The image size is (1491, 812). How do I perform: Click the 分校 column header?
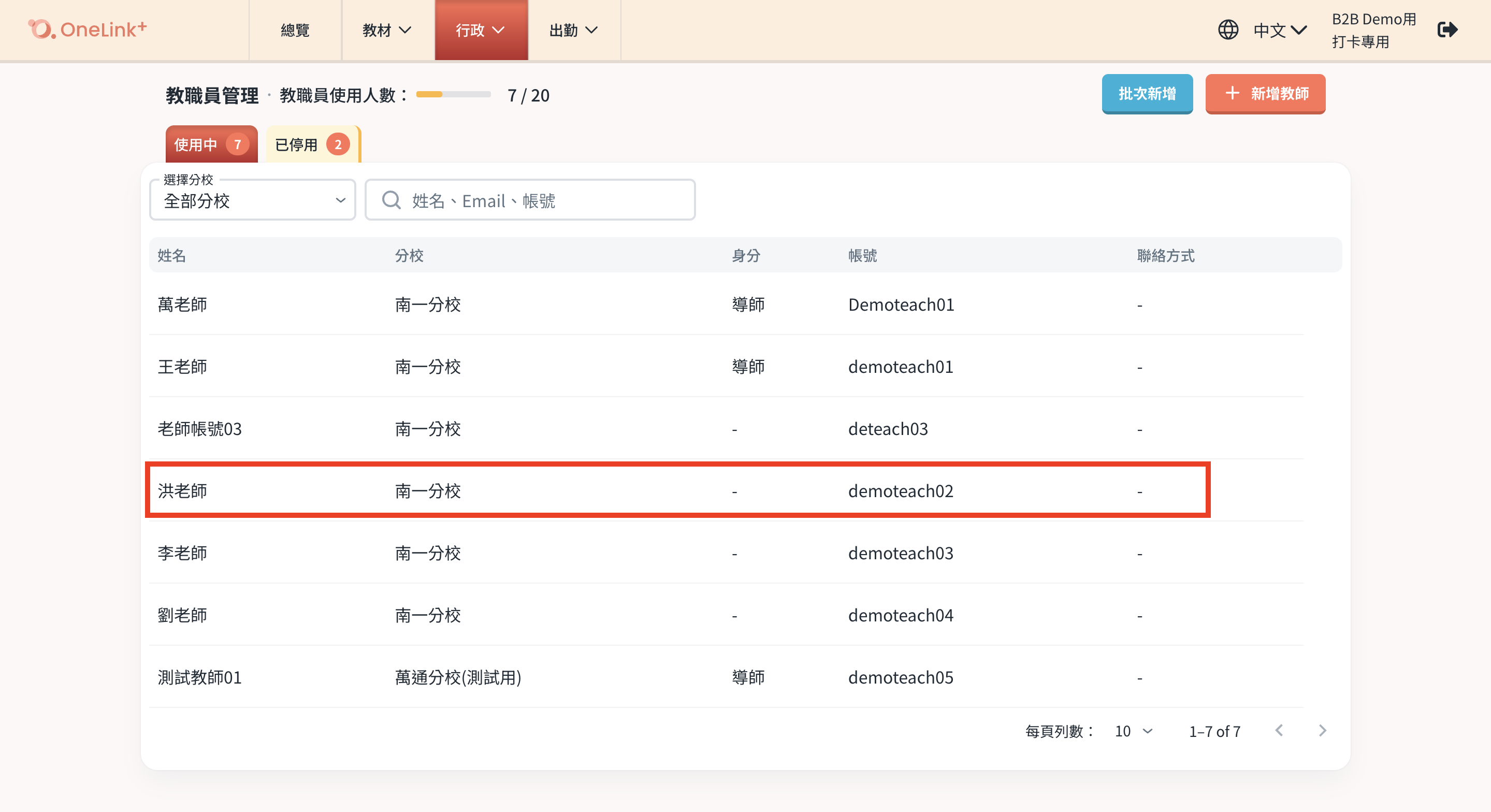click(x=409, y=255)
